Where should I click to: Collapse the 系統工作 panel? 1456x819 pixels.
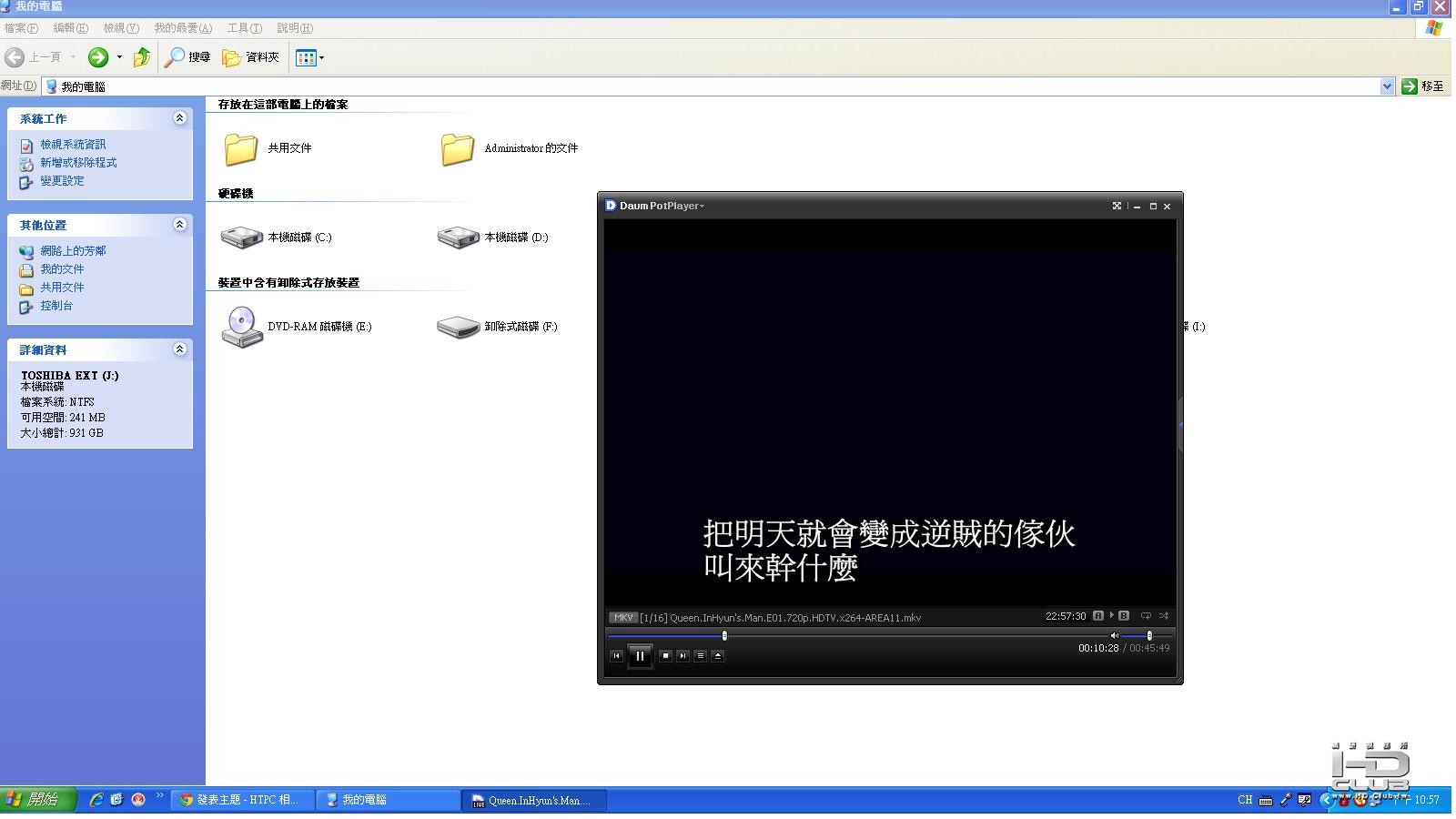point(179,118)
